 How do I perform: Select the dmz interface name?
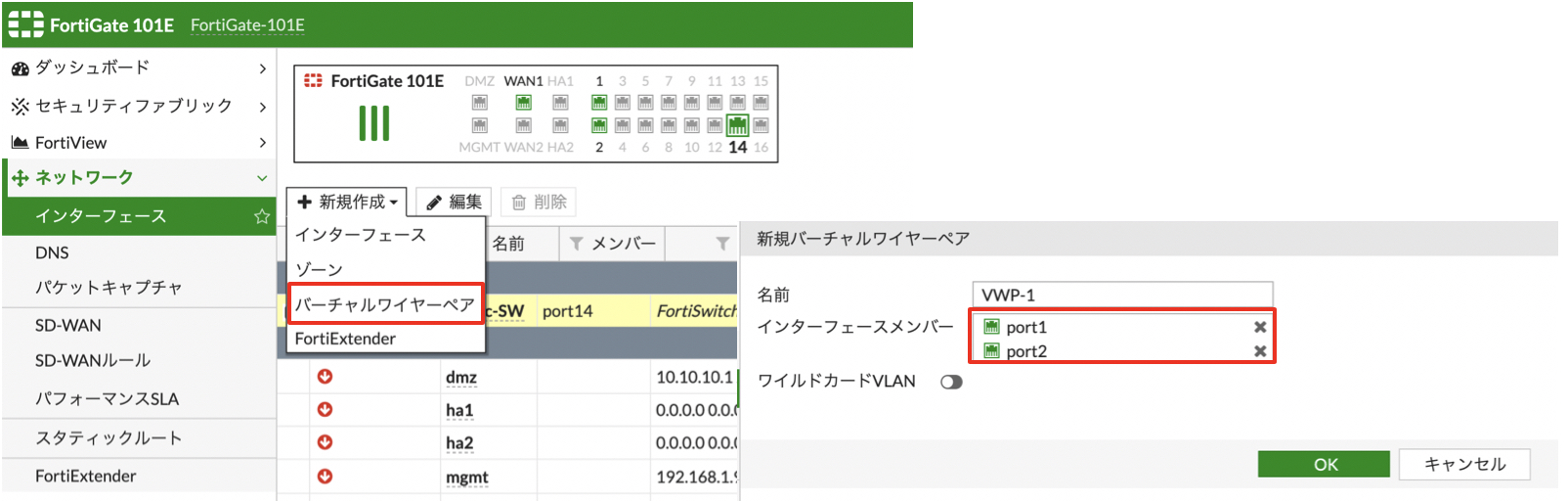click(x=461, y=378)
